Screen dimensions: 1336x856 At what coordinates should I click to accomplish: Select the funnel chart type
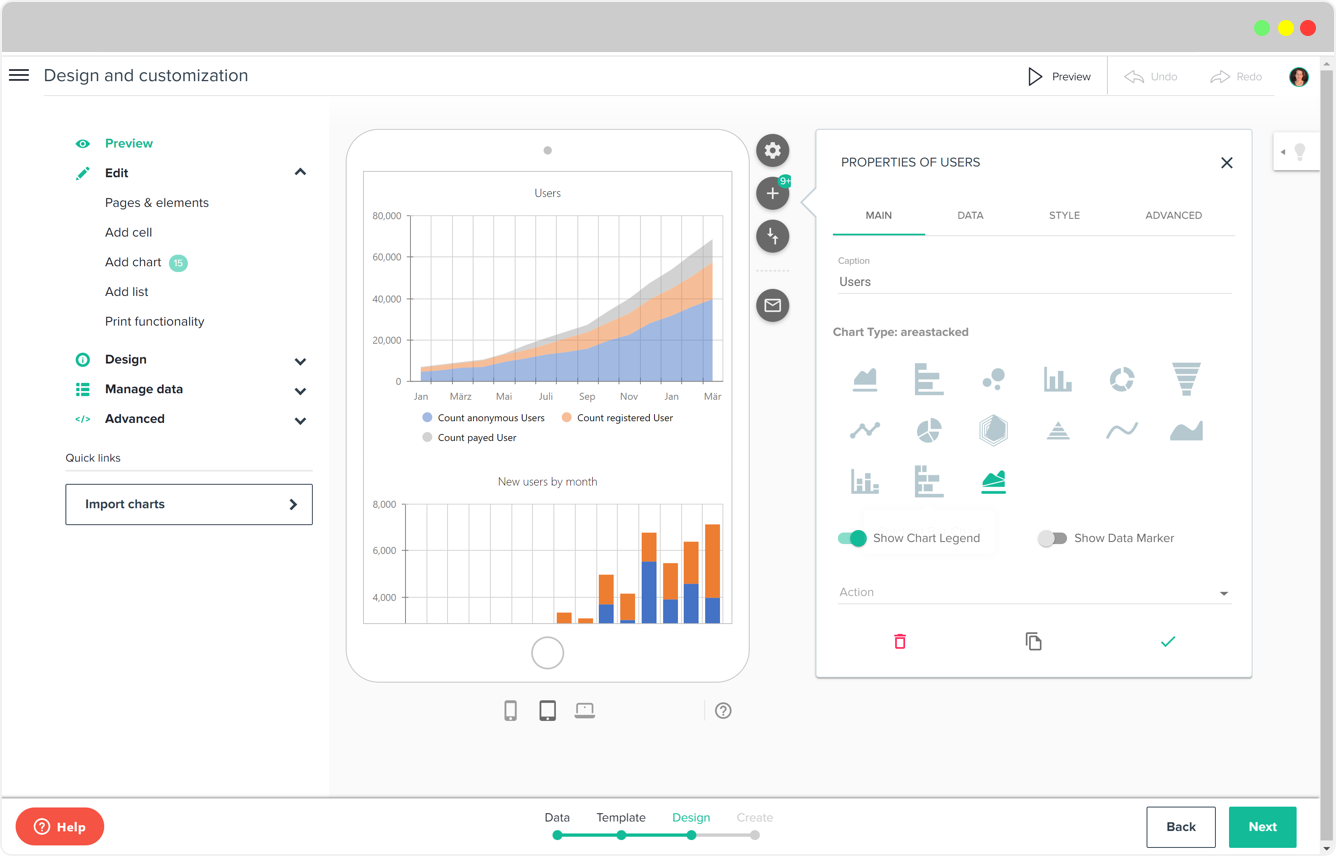click(1186, 379)
